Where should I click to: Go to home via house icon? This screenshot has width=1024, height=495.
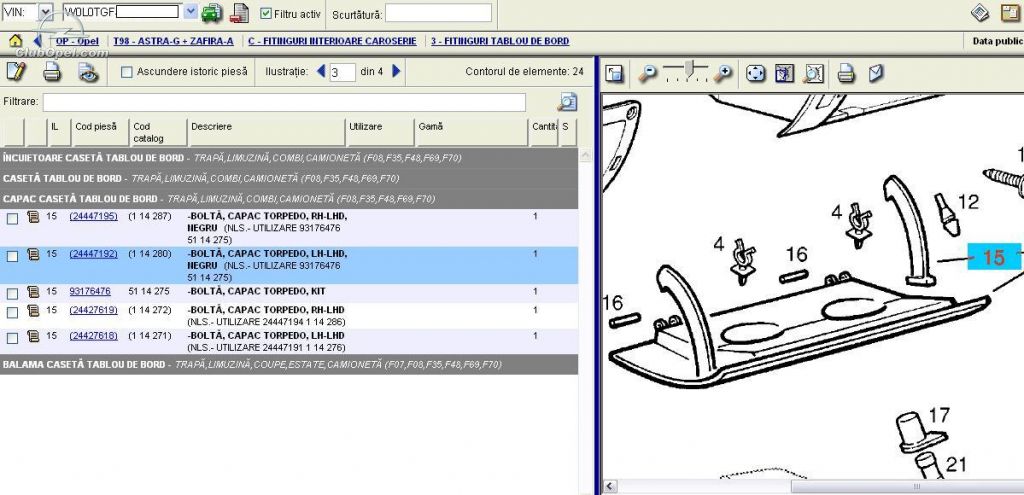click(15, 41)
